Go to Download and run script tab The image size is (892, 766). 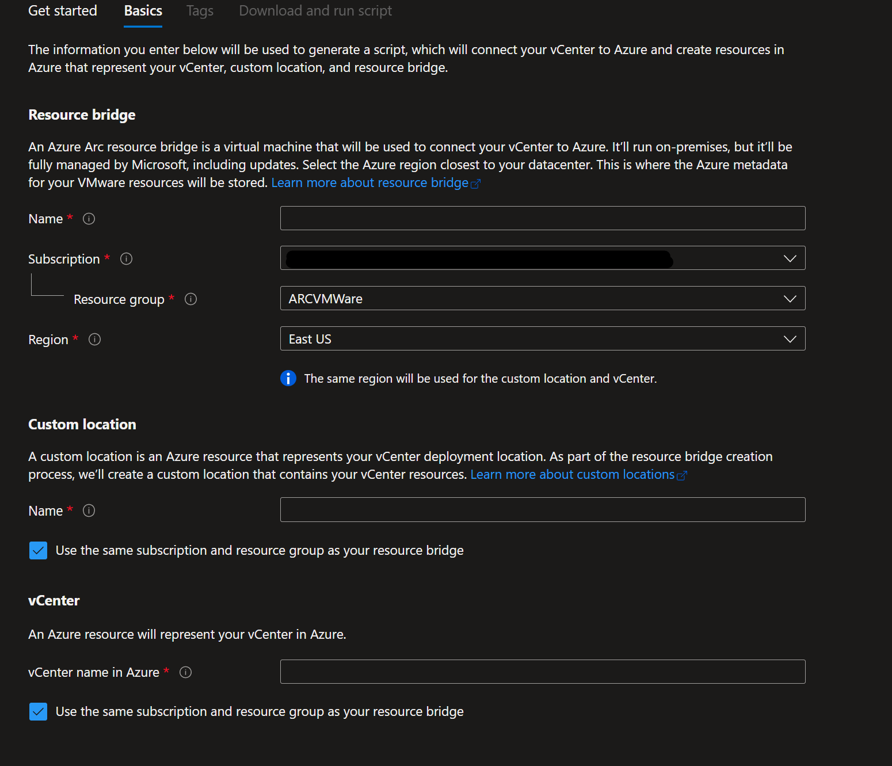pyautogui.click(x=315, y=11)
